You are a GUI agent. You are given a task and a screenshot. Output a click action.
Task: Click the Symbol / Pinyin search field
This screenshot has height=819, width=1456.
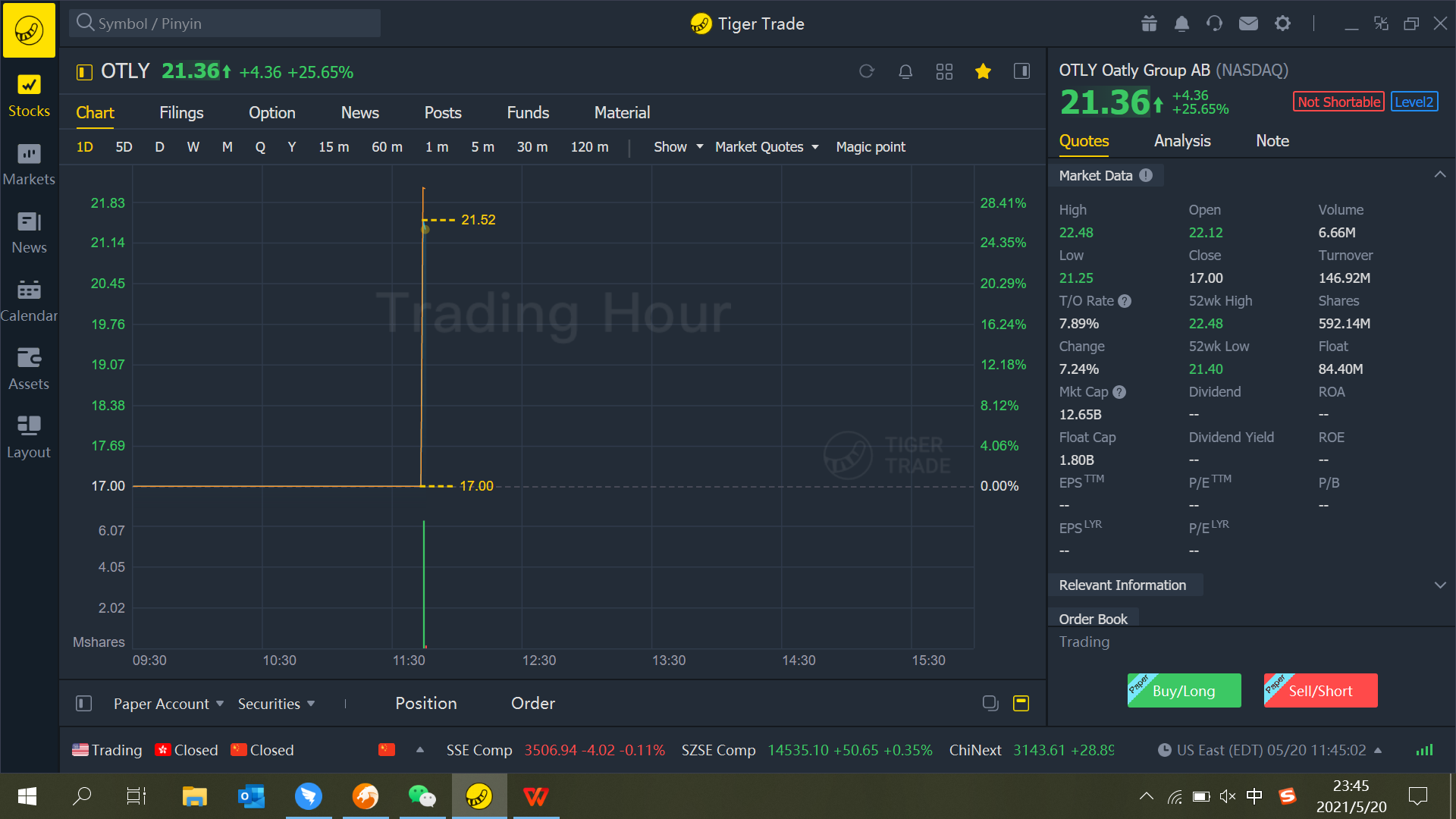coord(225,24)
